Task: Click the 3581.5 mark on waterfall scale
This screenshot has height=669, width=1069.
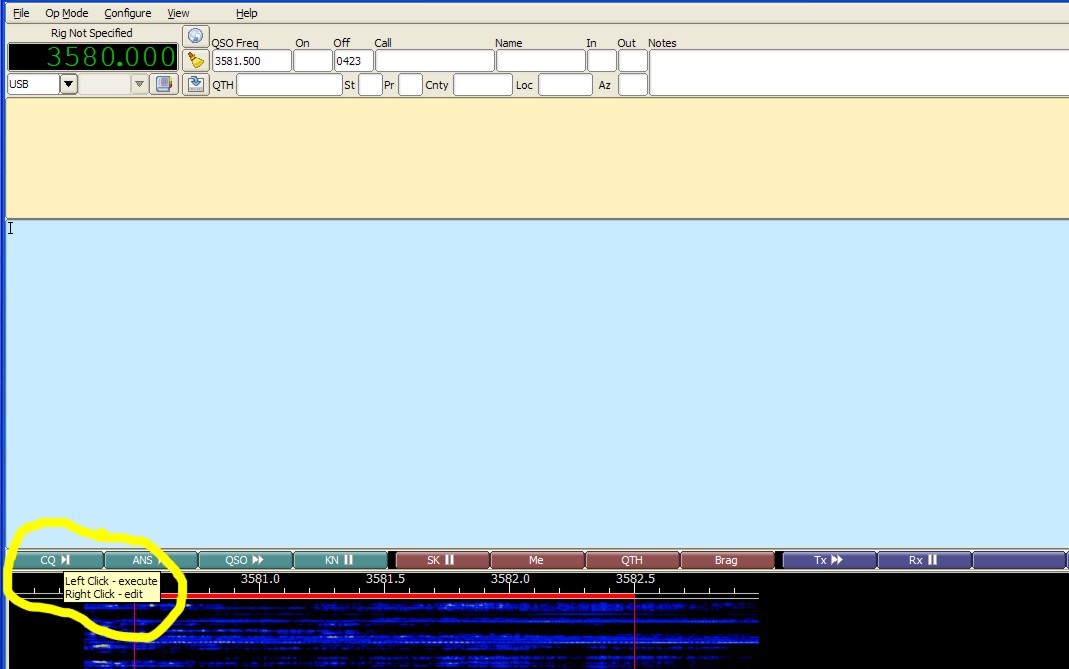Action: [x=385, y=579]
